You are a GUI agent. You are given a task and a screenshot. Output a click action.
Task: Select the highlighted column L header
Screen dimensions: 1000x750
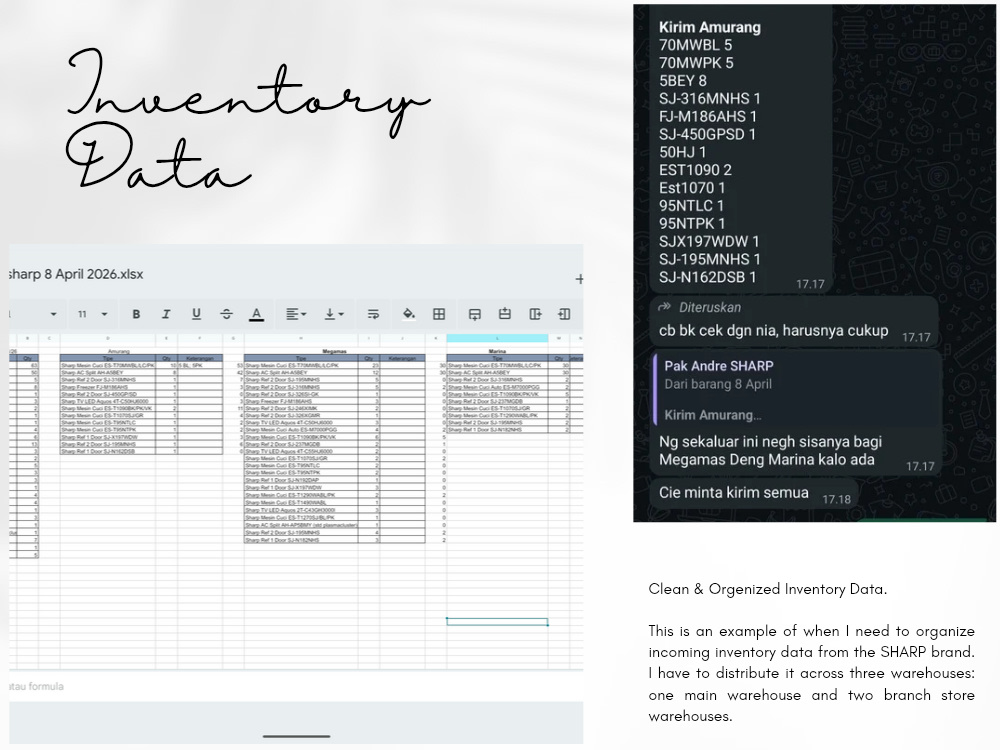tap(497, 338)
